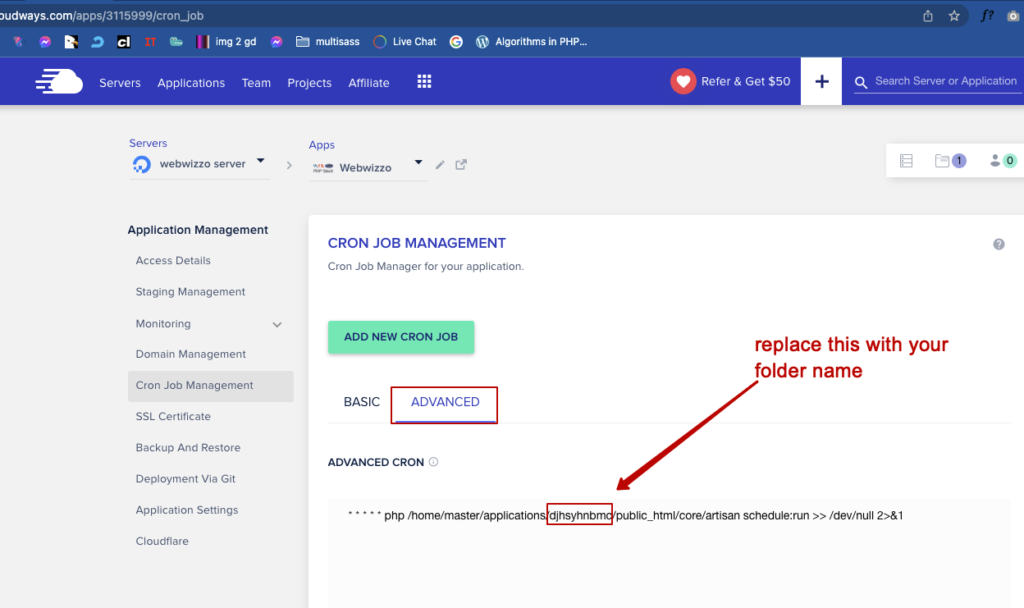Click the f? browser extension icon

(987, 16)
